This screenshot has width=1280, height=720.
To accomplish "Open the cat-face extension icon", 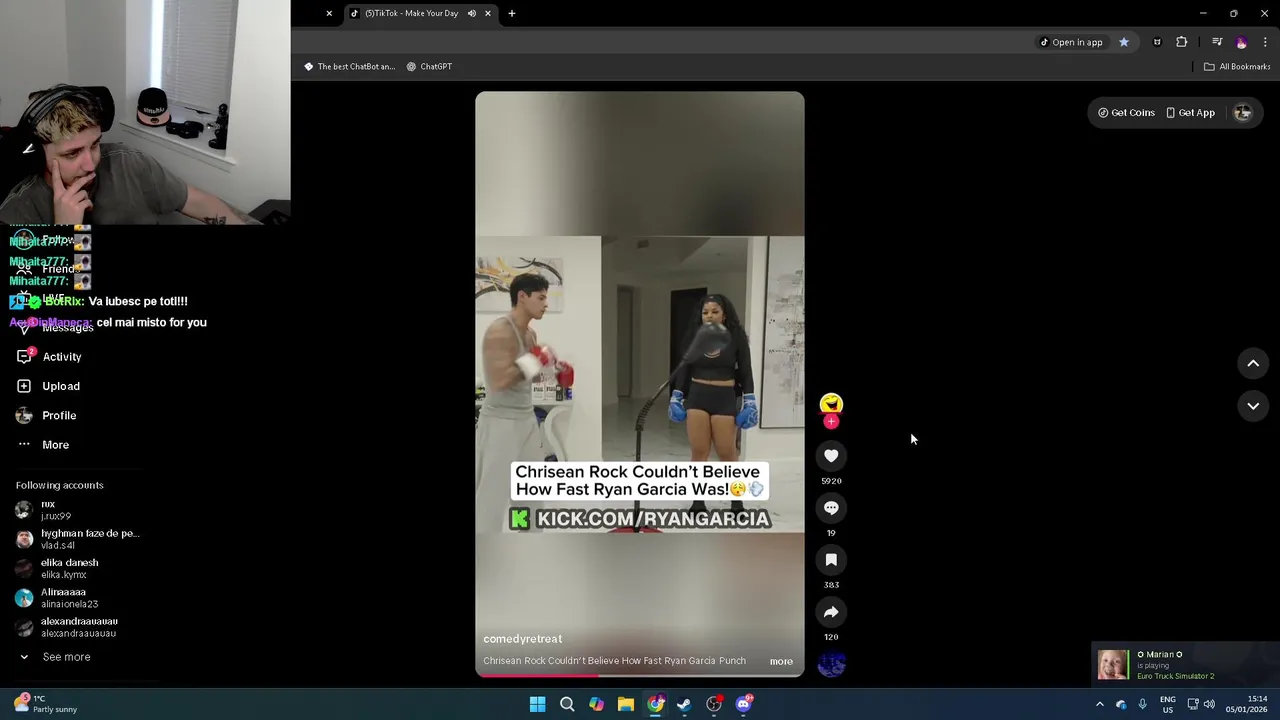I will [x=1157, y=42].
